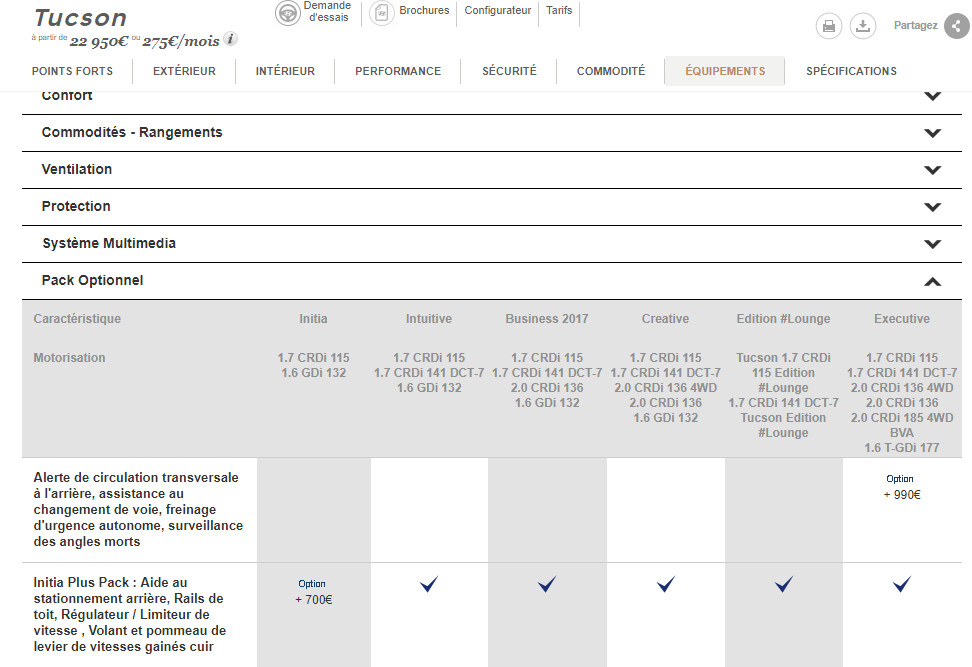Click the 275€/mois monthly price

click(x=181, y=42)
